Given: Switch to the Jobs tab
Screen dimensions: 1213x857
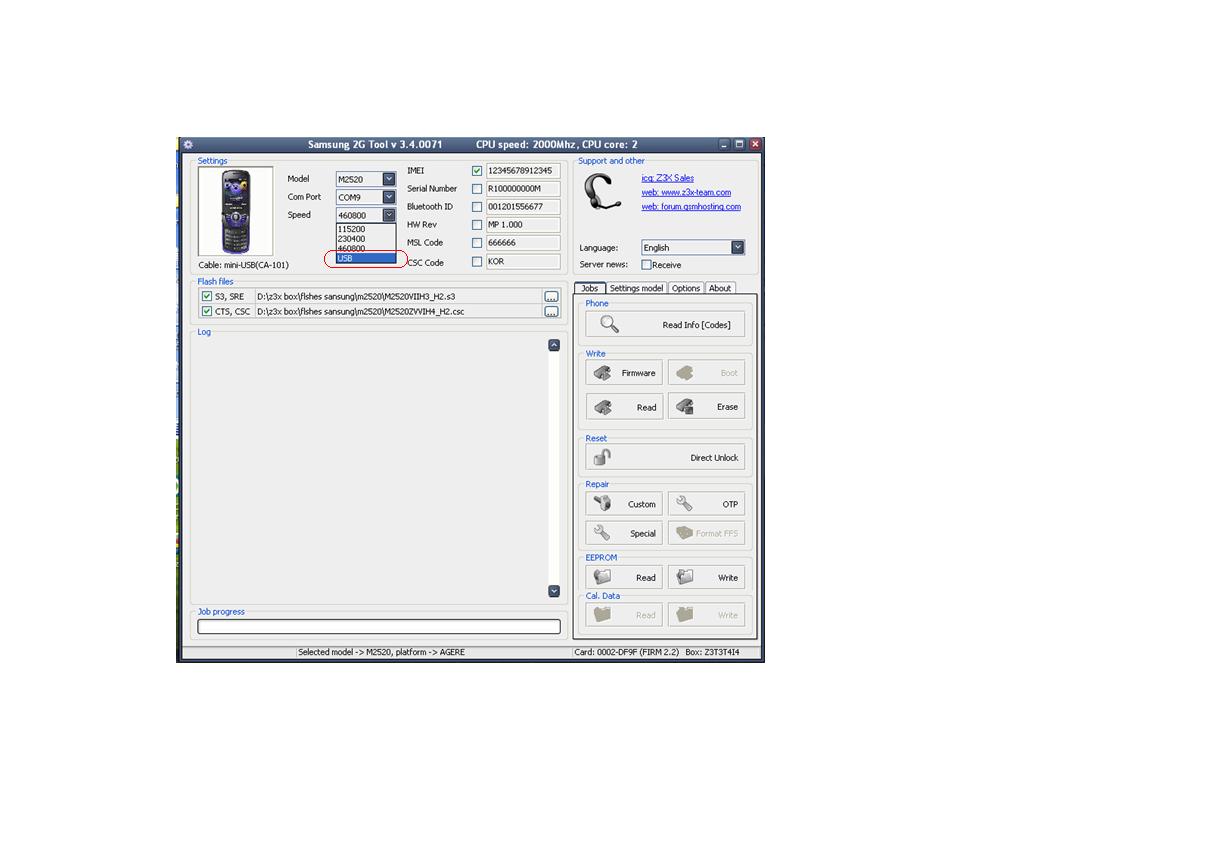Looking at the screenshot, I should coord(590,288).
